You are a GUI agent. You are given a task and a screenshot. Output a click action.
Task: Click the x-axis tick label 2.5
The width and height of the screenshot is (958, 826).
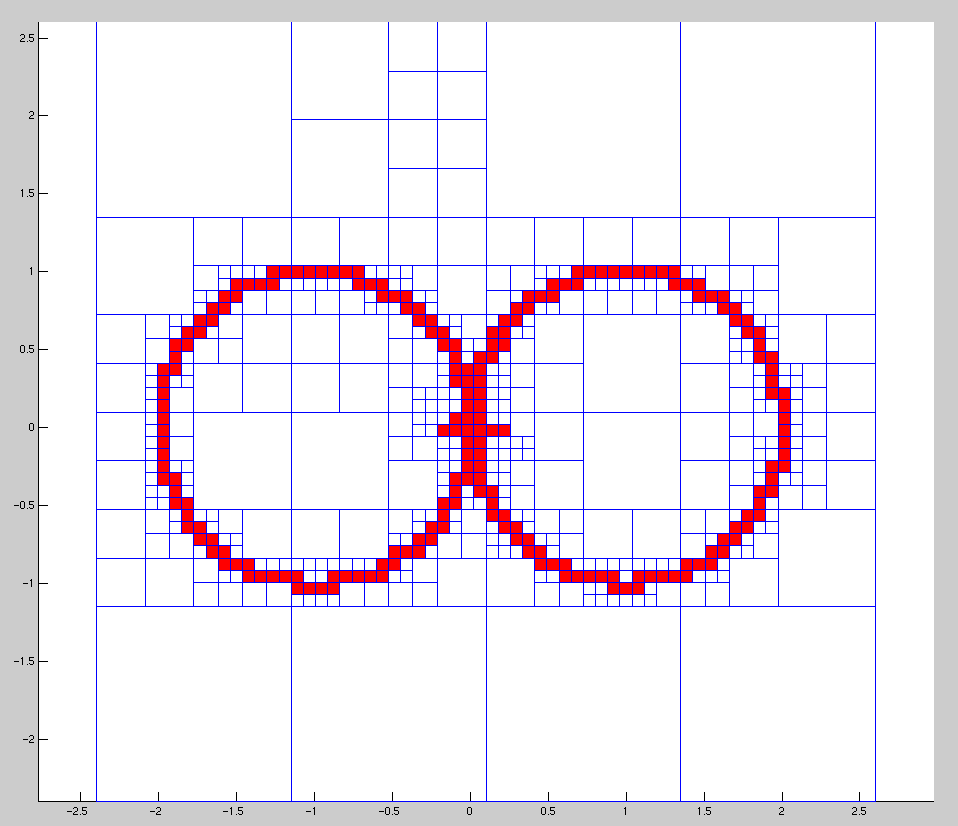861,811
